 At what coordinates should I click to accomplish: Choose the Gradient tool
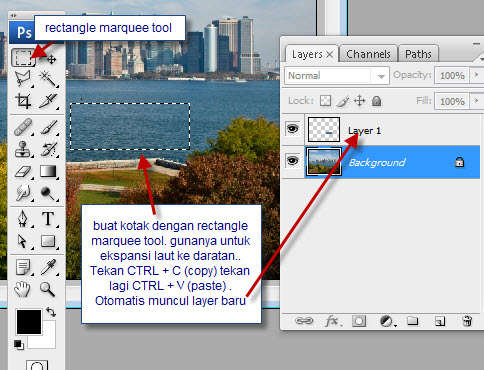[48, 171]
